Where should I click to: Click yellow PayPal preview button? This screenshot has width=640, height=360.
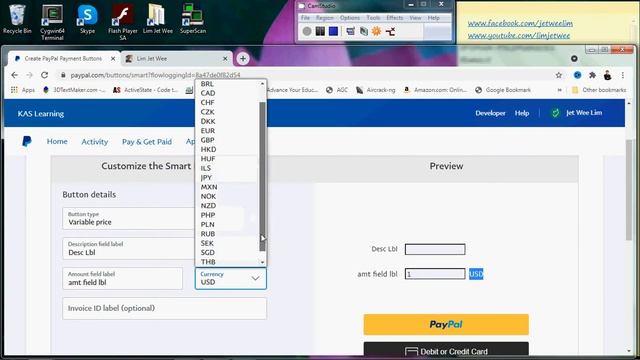click(446, 324)
